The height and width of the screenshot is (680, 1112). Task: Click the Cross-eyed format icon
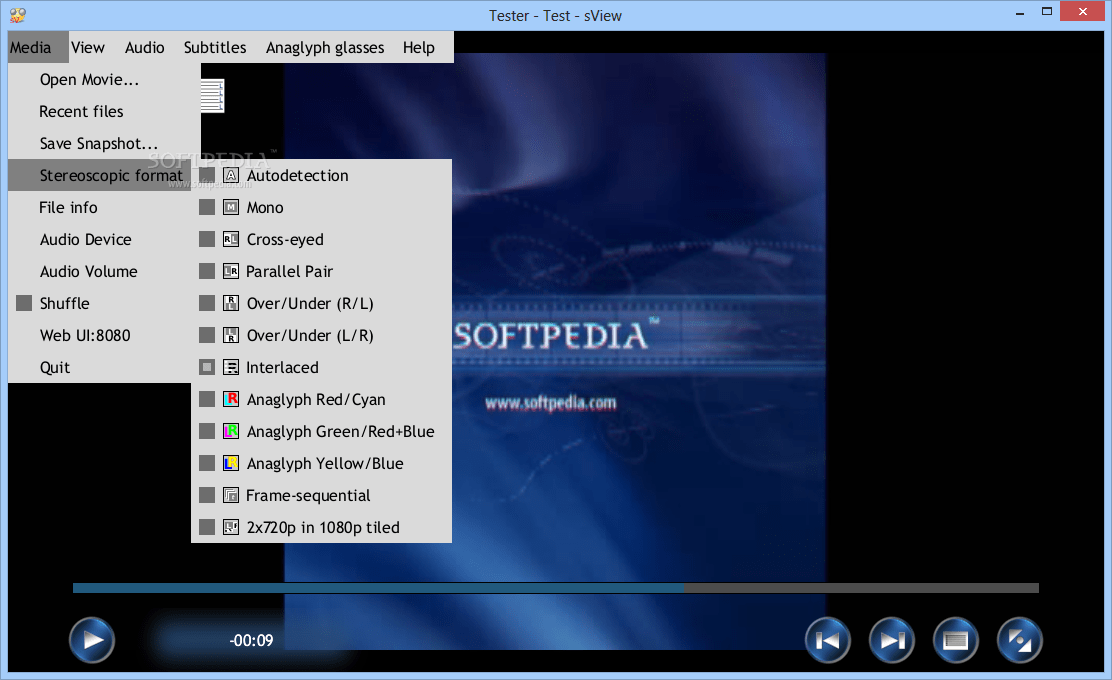tap(231, 239)
